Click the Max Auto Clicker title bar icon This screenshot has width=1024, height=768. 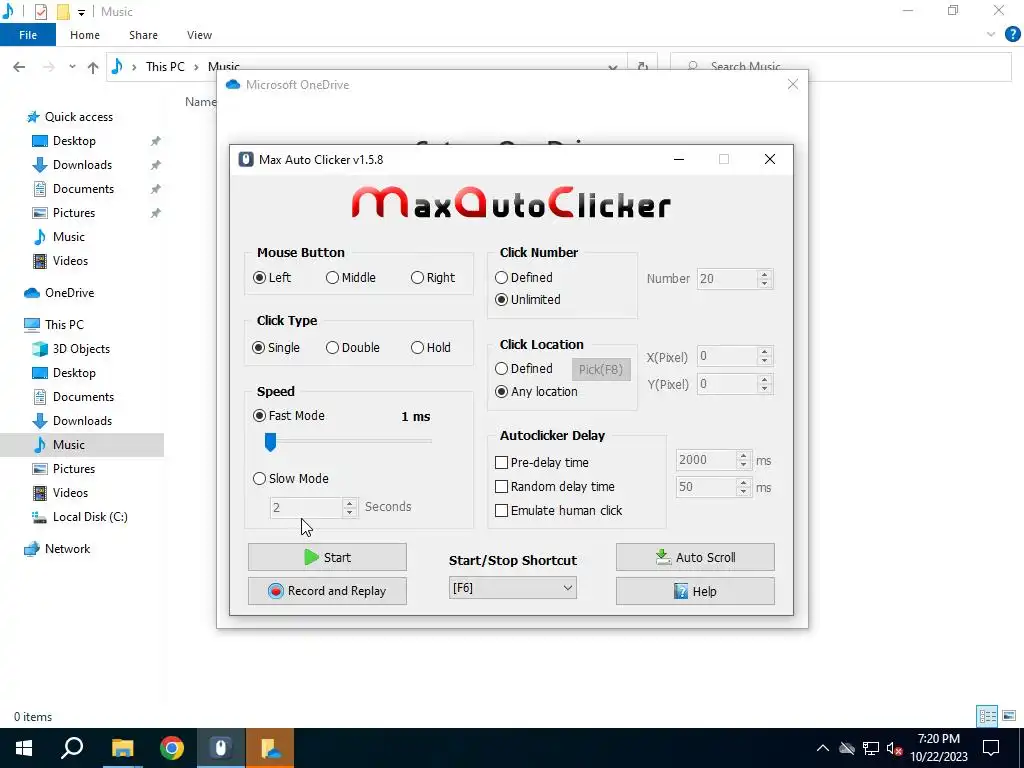pos(246,160)
